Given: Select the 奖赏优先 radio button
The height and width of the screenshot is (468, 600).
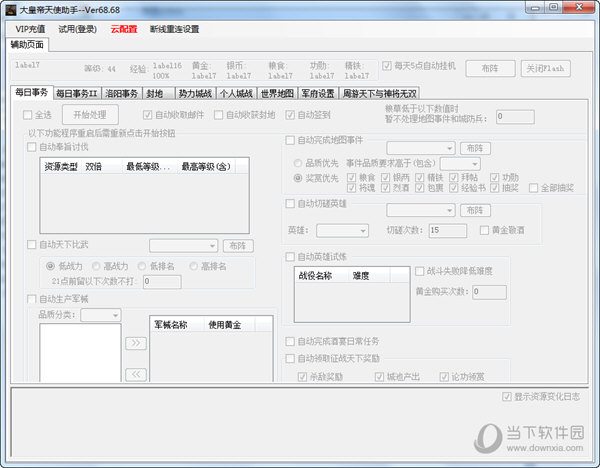Looking at the screenshot, I should tap(316, 178).
